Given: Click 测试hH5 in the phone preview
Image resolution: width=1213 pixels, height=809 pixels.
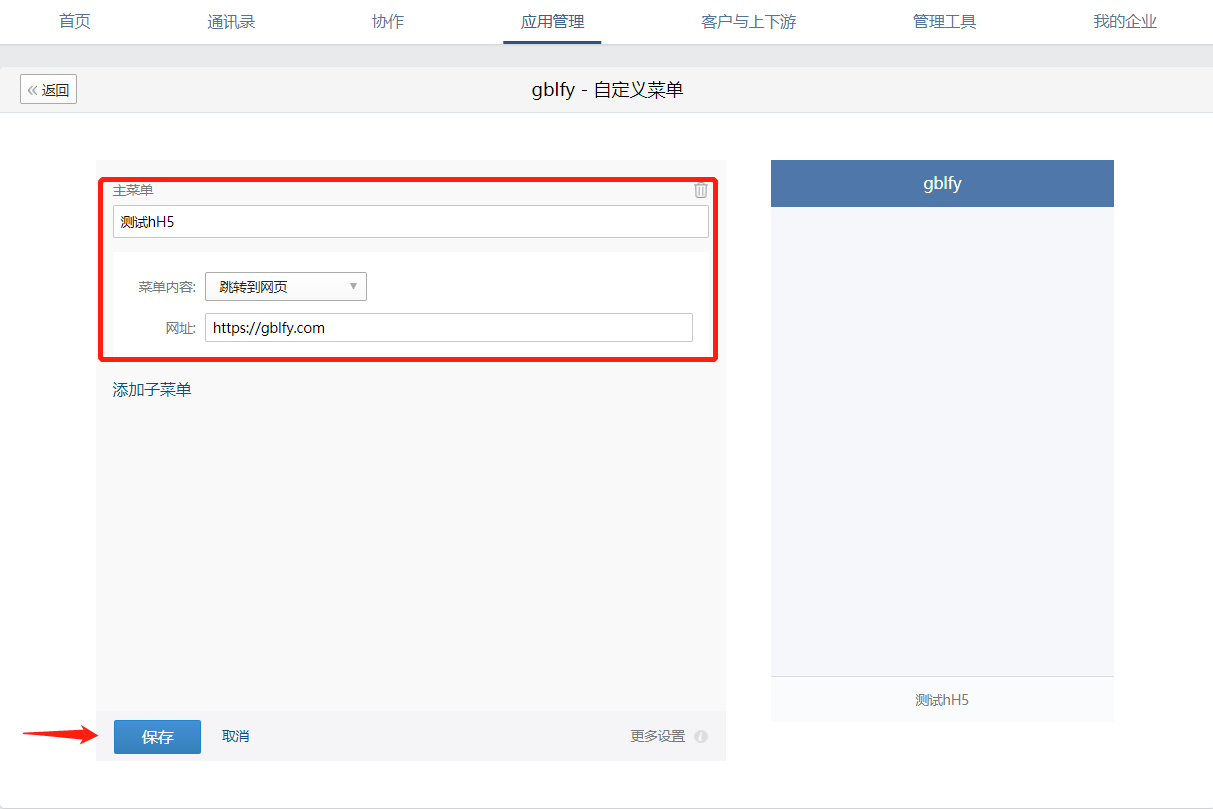Looking at the screenshot, I should click(941, 700).
